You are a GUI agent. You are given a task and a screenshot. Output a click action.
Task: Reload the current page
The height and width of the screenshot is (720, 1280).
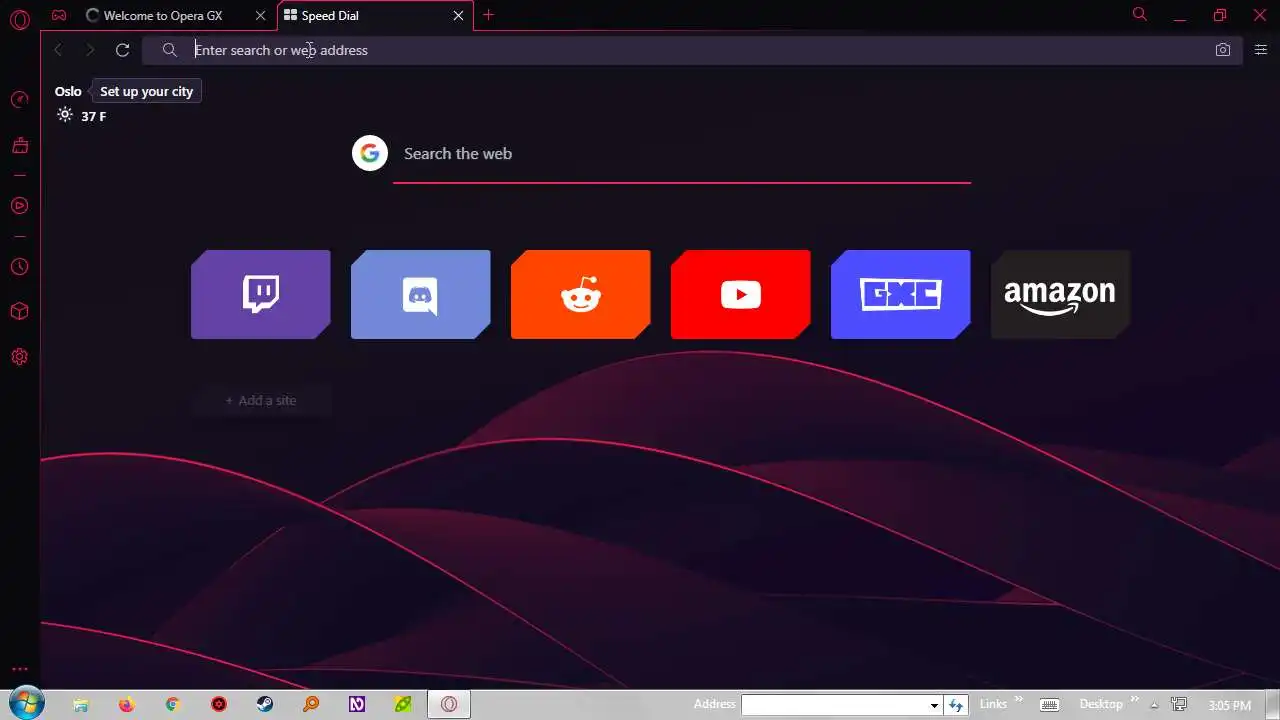point(122,50)
